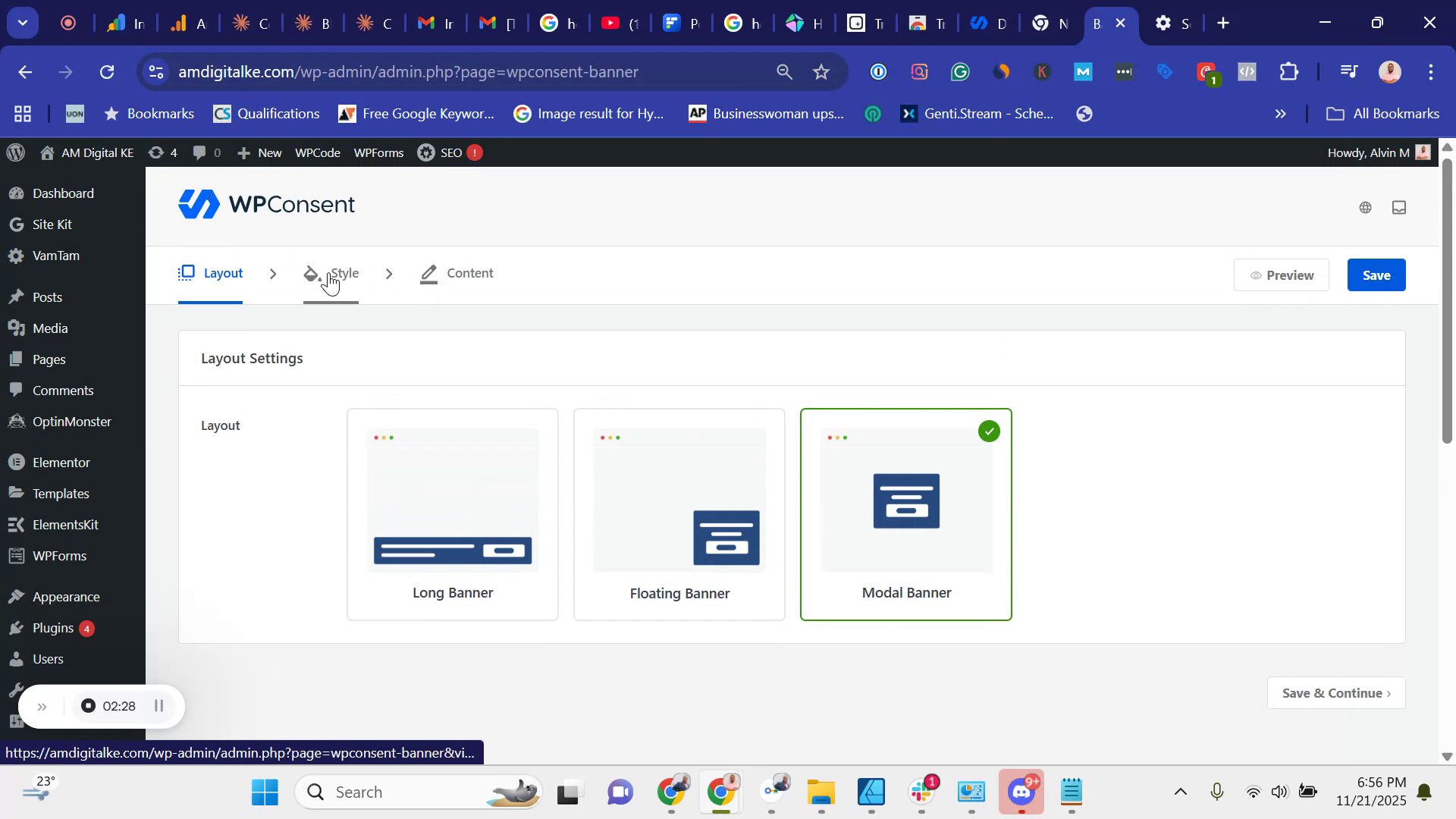Open File Explorer from the taskbar

pyautogui.click(x=821, y=792)
